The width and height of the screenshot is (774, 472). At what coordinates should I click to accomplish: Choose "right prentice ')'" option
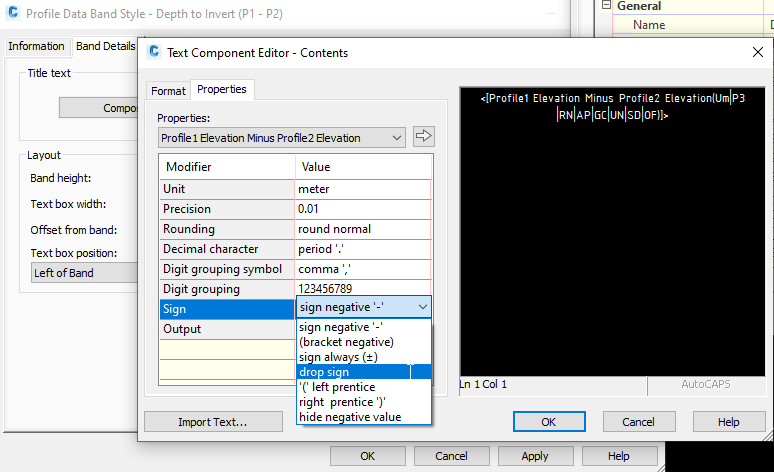pyautogui.click(x=364, y=402)
